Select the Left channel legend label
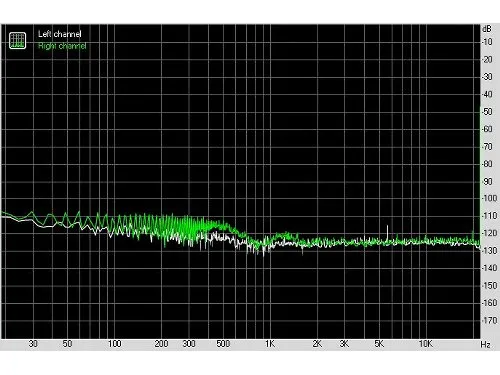 click(60, 34)
